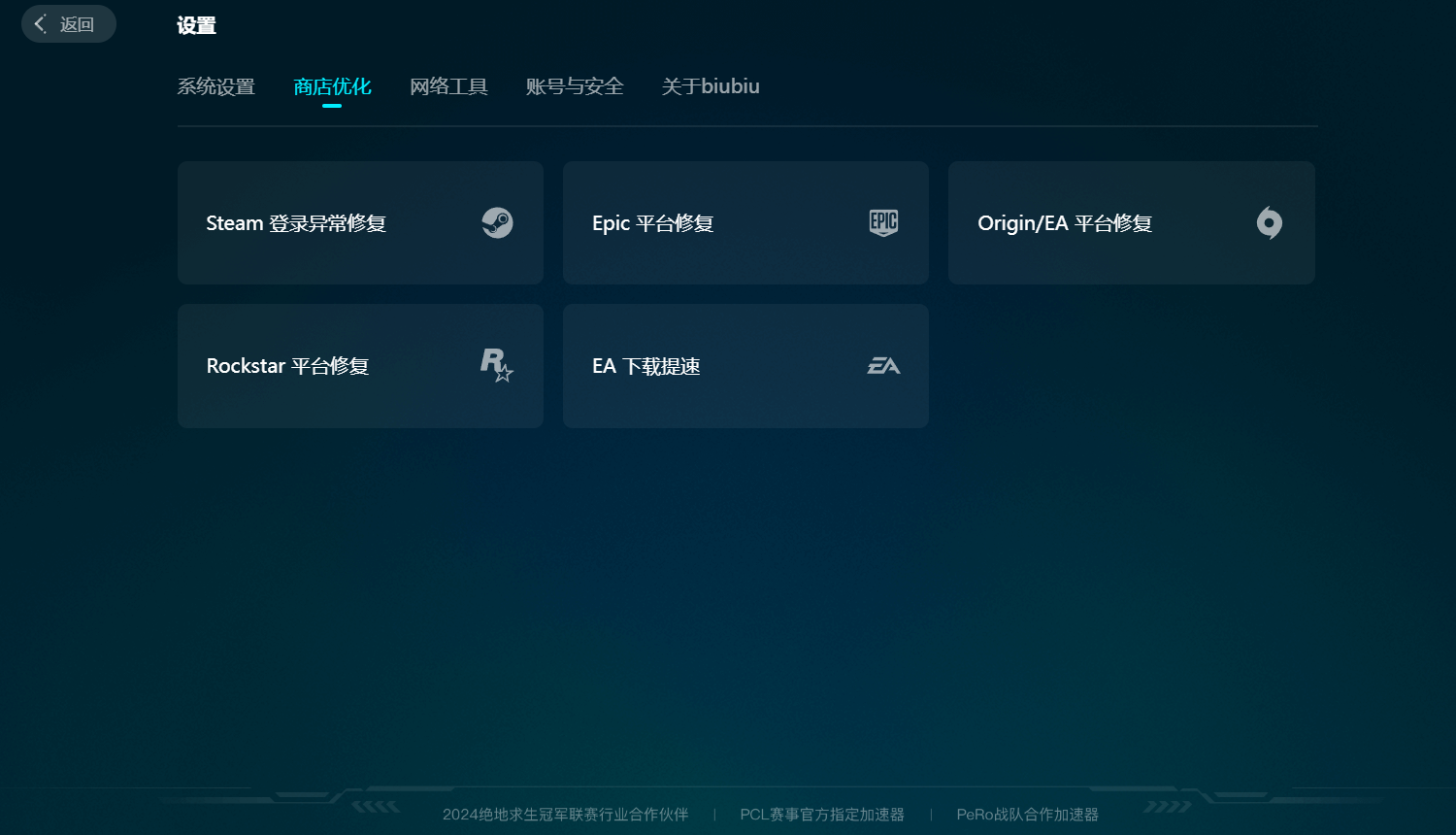This screenshot has width=1456, height=835.
Task: Click the Origin logo icon
Action: 1269,223
